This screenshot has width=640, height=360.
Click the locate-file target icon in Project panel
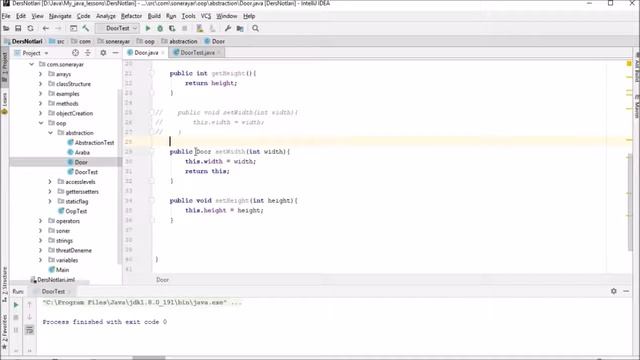tap(76, 53)
